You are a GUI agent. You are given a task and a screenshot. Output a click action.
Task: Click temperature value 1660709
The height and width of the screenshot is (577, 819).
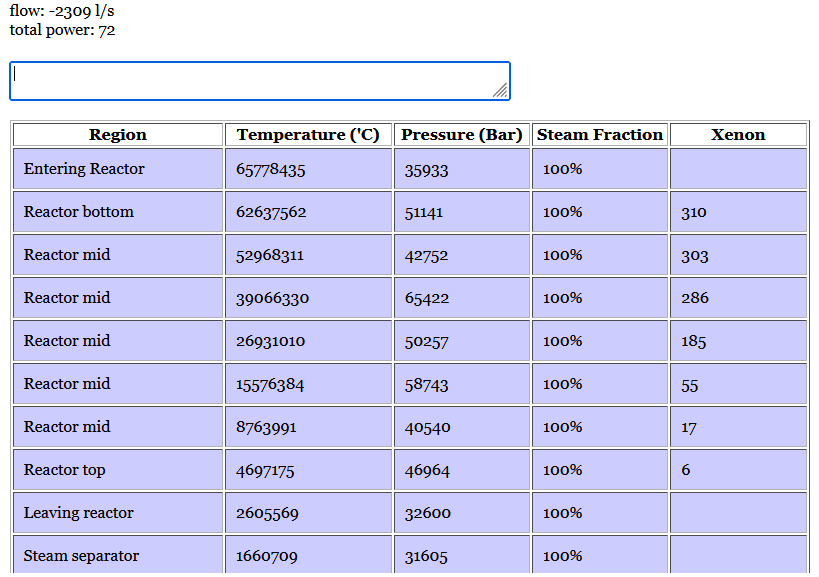[266, 556]
